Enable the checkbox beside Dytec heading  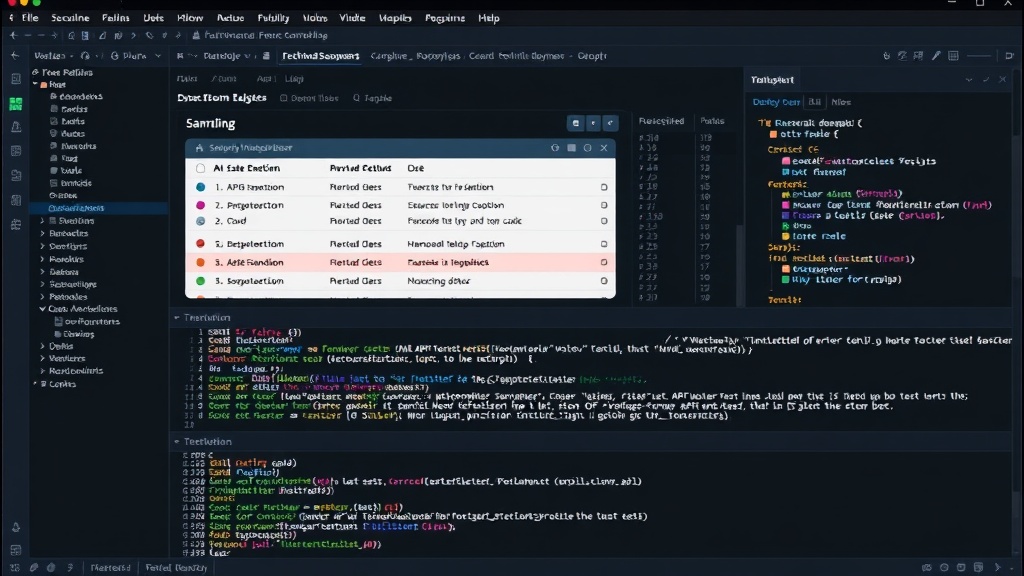tap(283, 99)
